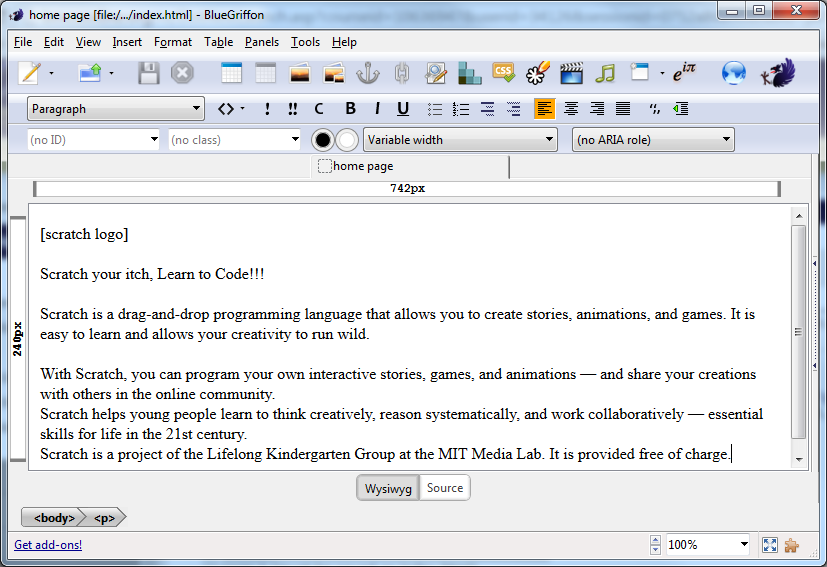This screenshot has height=567, width=827.
Task: Align text center
Action: tap(571, 109)
